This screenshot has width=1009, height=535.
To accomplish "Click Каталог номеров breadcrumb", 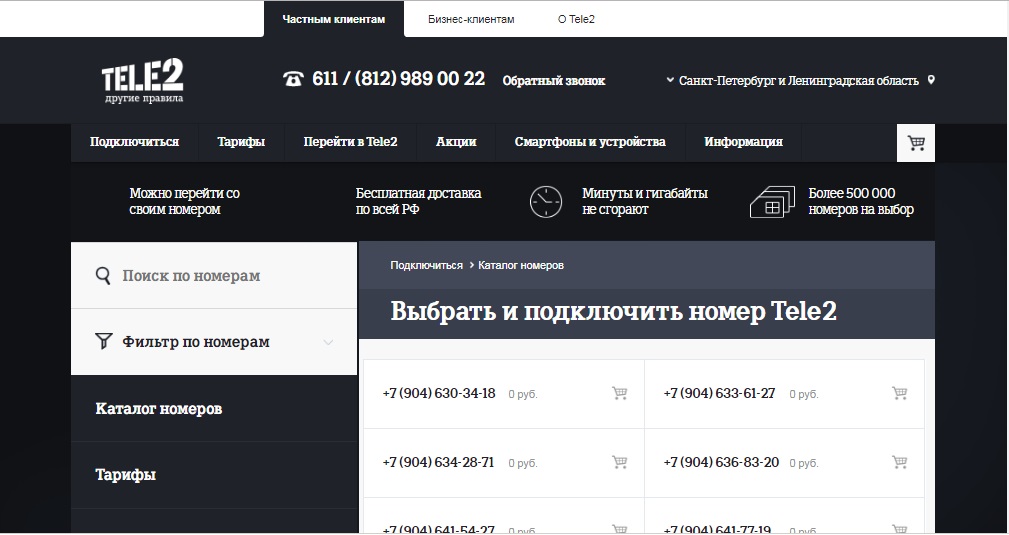I will coord(521,265).
